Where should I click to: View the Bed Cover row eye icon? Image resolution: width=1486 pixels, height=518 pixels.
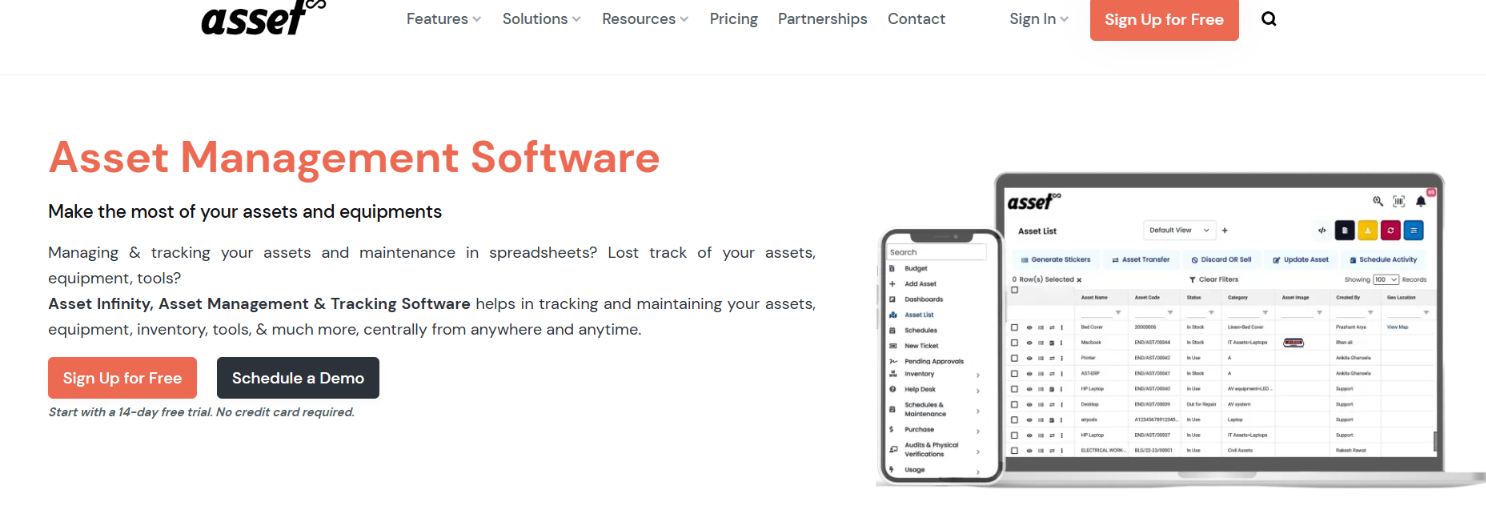click(1029, 327)
